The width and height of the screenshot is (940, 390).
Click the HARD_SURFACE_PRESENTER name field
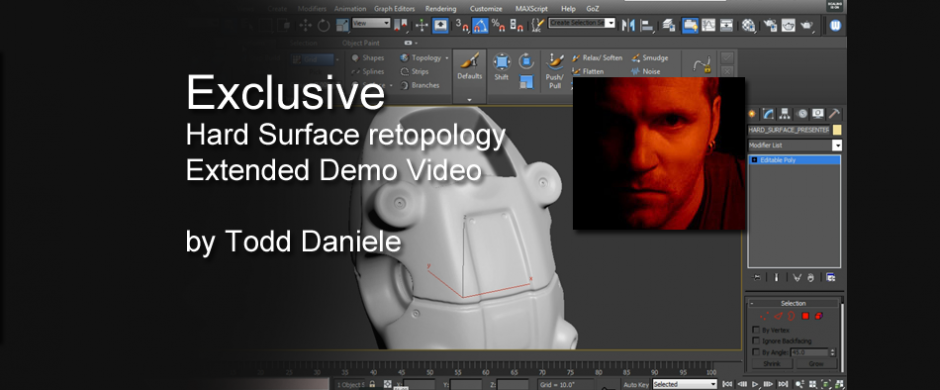point(789,130)
